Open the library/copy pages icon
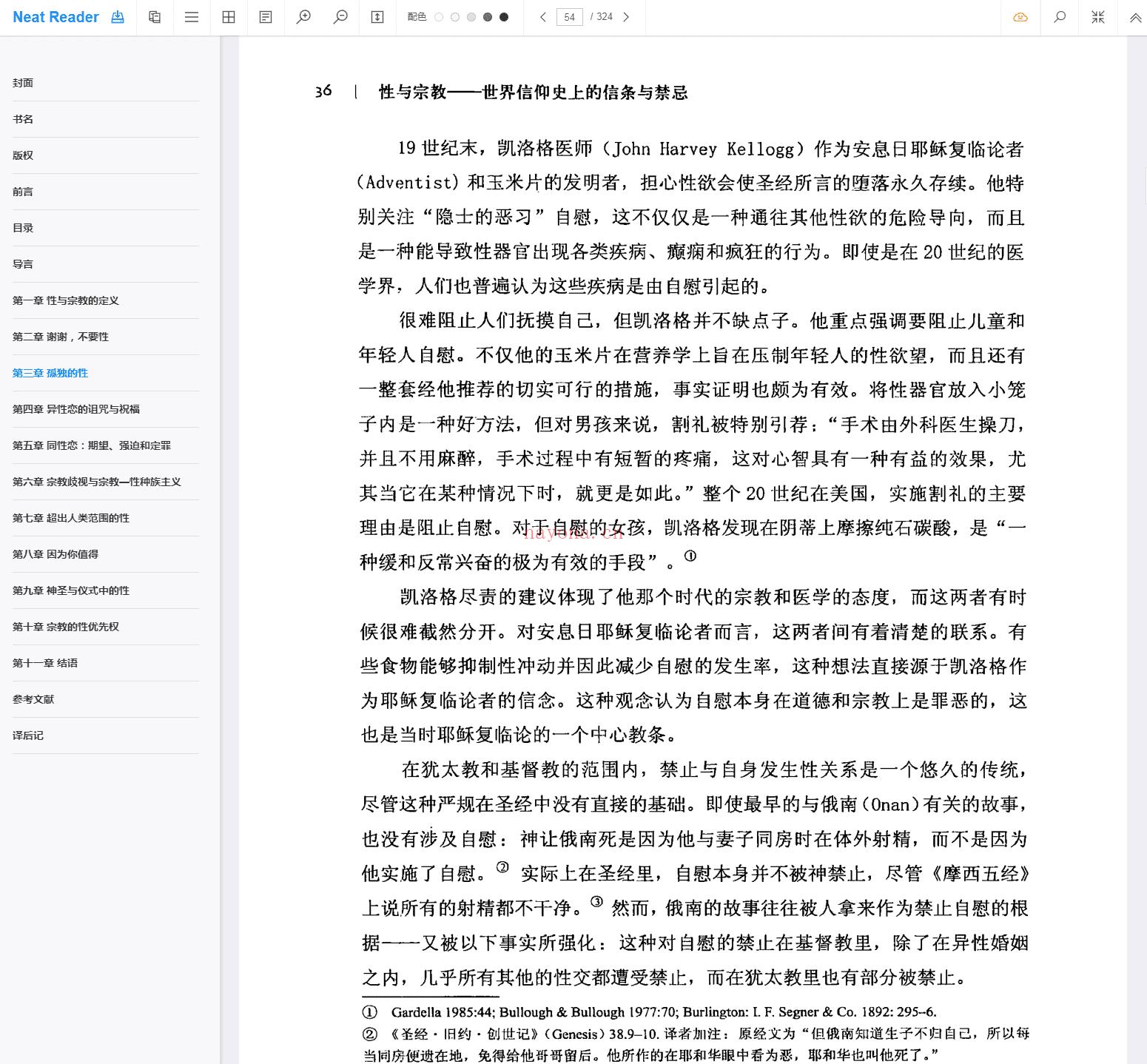1147x1064 pixels. 155,17
